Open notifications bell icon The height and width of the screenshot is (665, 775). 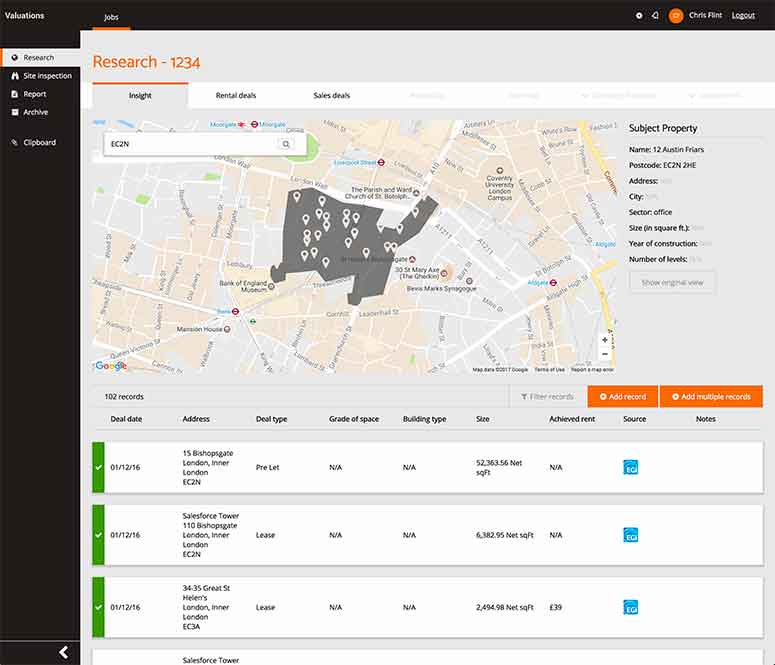click(655, 15)
